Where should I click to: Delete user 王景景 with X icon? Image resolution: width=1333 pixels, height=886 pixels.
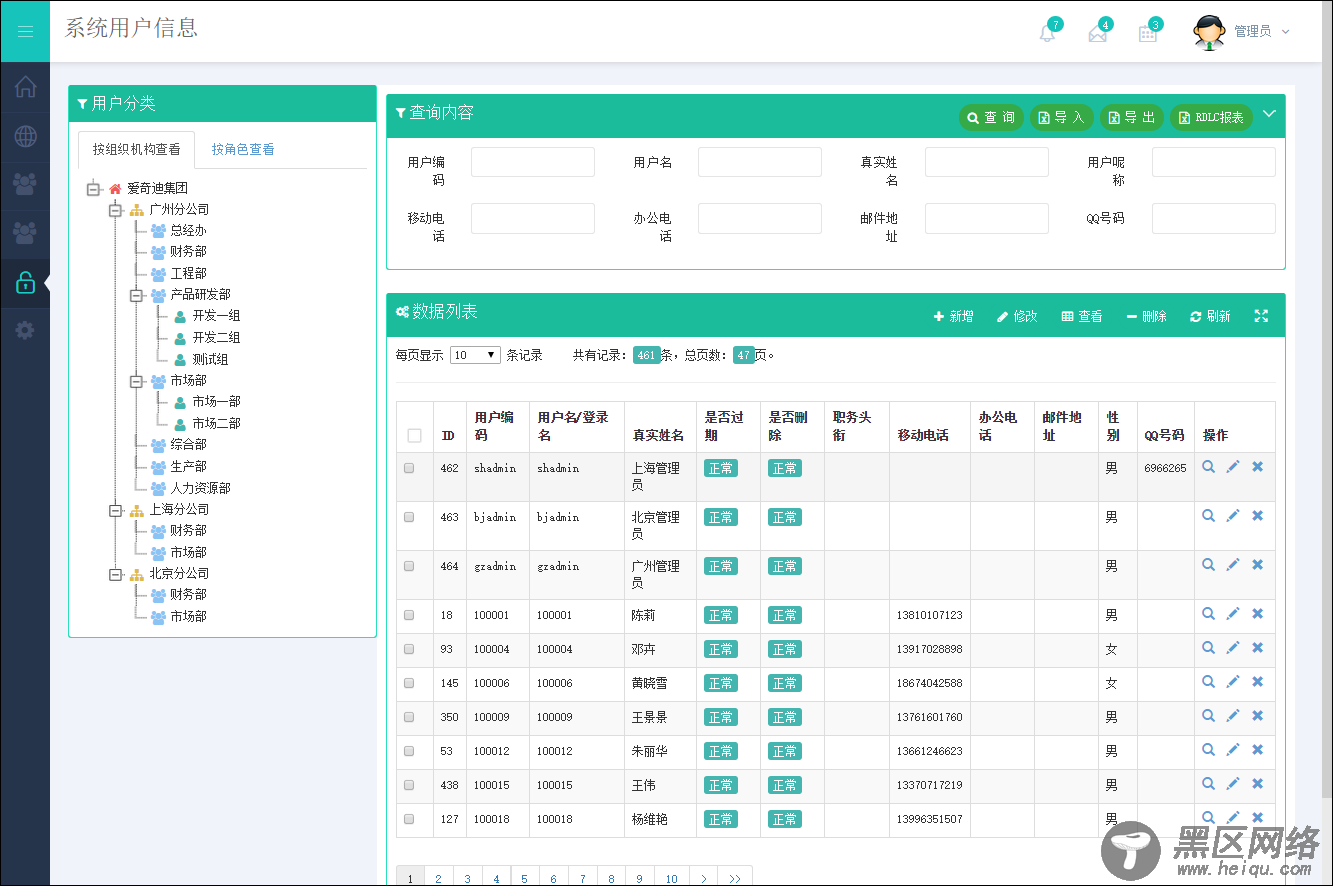coord(1257,716)
